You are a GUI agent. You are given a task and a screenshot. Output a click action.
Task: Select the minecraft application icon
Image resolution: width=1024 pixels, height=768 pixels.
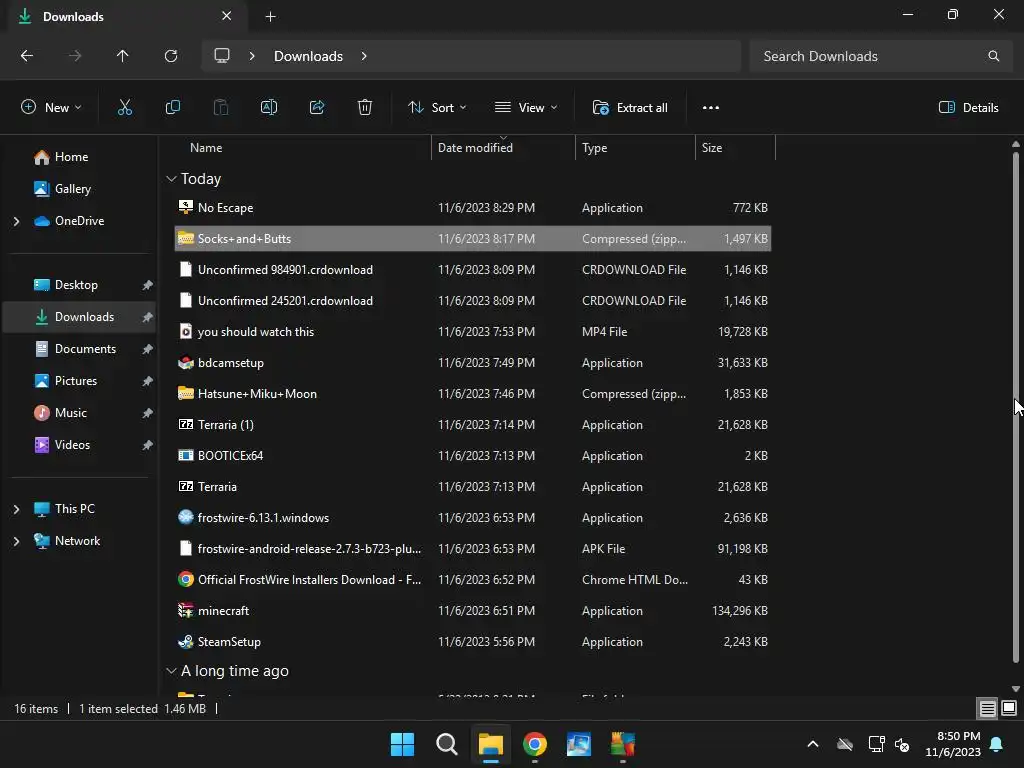point(186,611)
